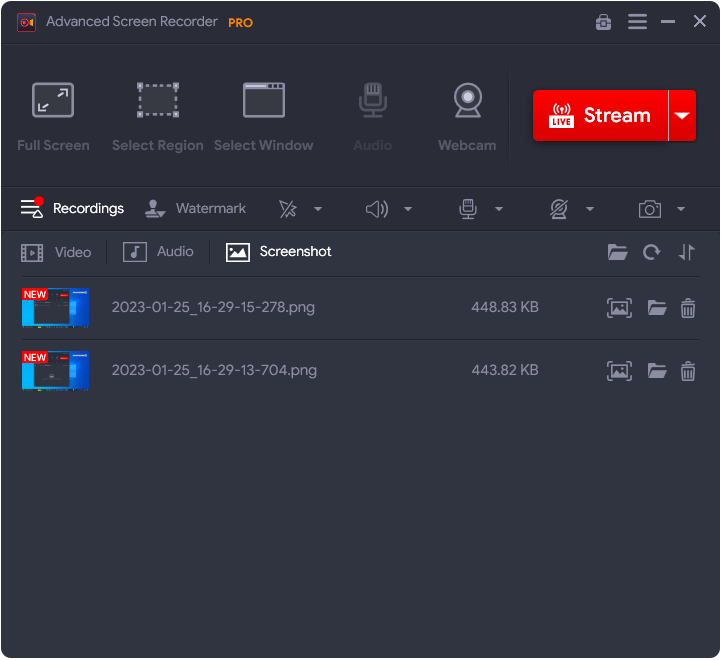Change the list sort order
Screen dimensions: 722x660
coord(686,252)
